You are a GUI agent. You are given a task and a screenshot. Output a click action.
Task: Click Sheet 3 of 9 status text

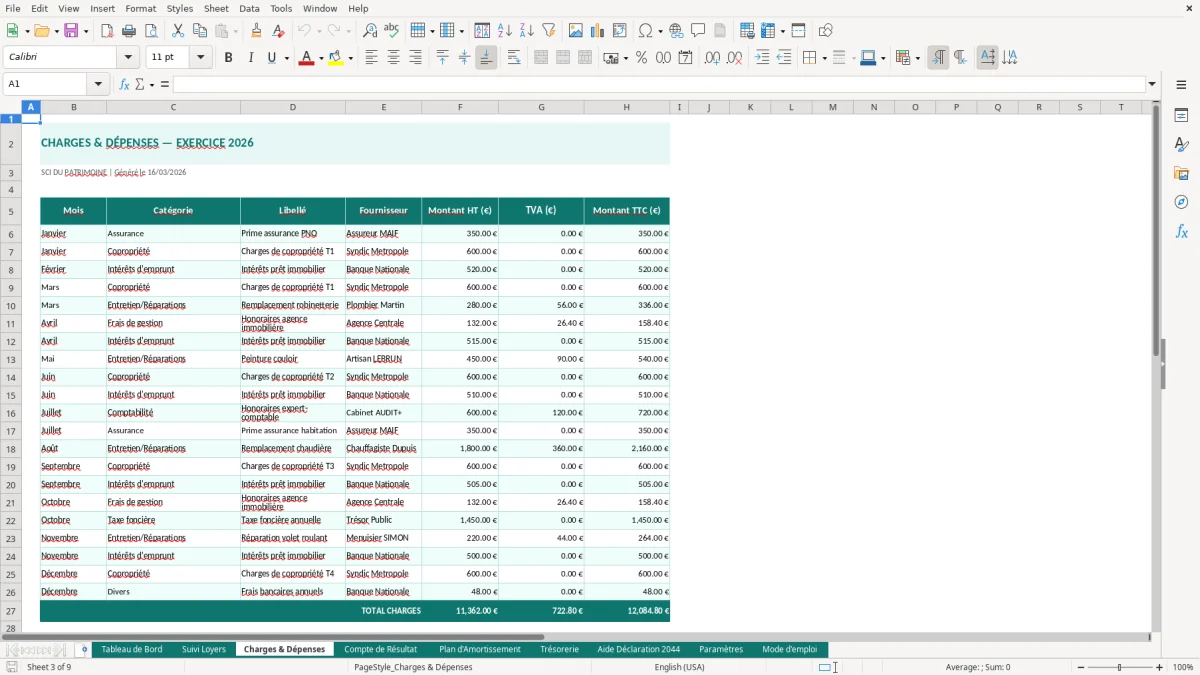[49, 667]
